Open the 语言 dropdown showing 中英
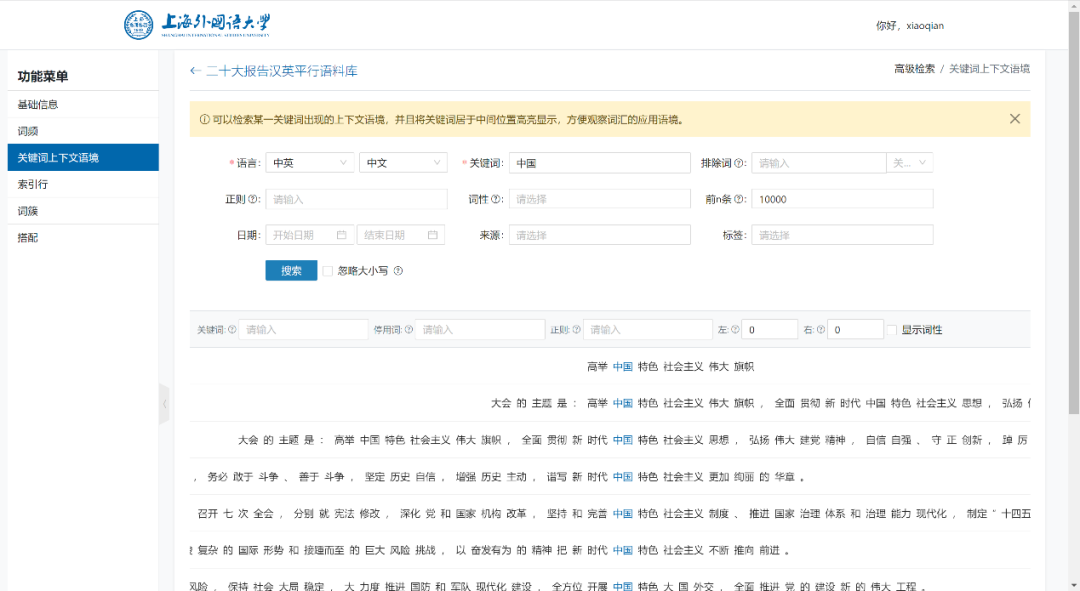This screenshot has height=591, width=1080. tap(308, 163)
